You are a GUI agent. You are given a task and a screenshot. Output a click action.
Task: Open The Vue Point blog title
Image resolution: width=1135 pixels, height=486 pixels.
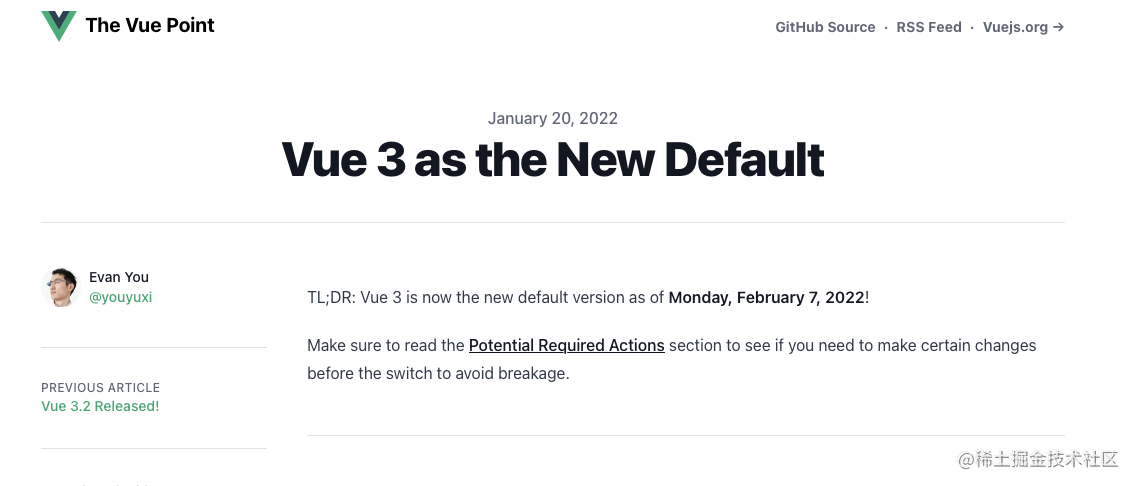tap(150, 25)
